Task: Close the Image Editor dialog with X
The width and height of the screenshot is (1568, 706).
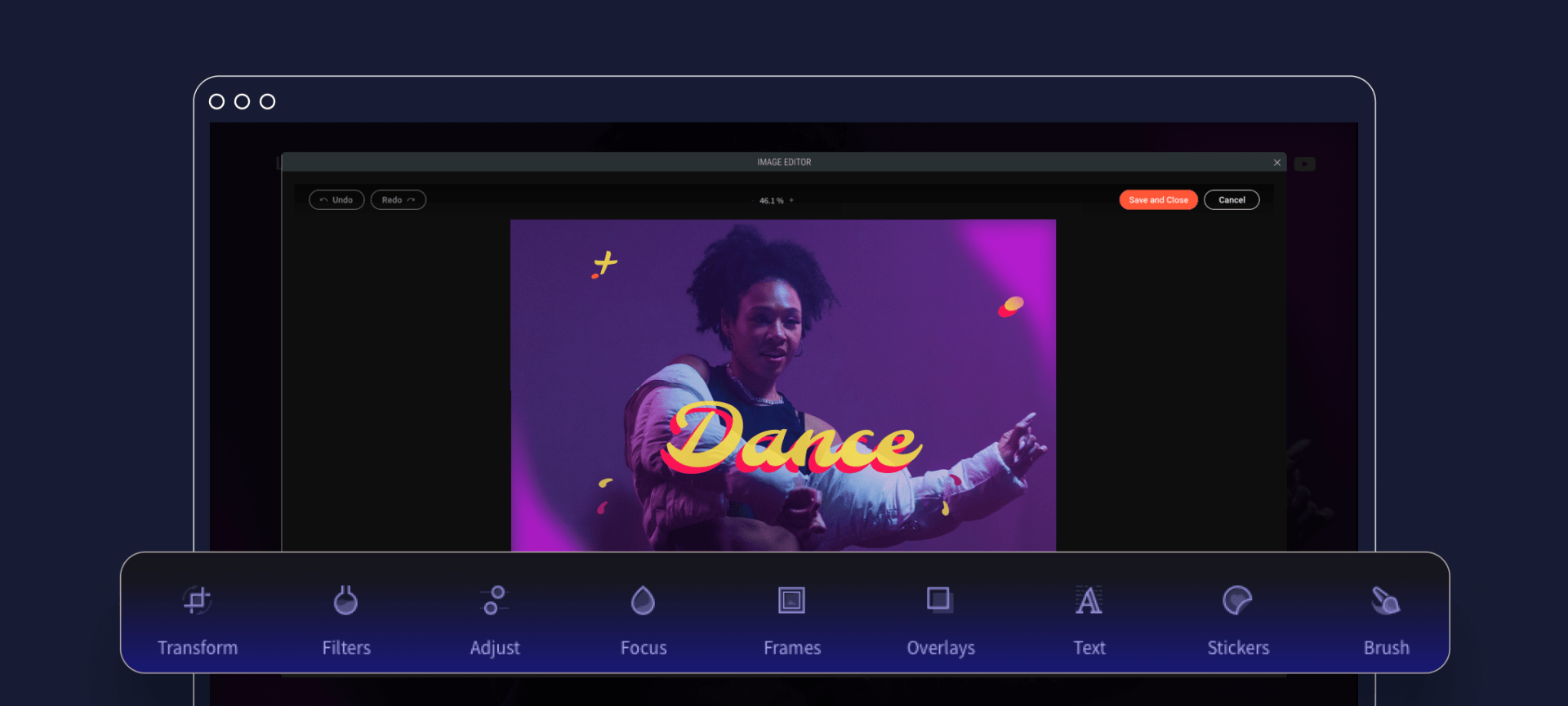Action: (x=1277, y=163)
